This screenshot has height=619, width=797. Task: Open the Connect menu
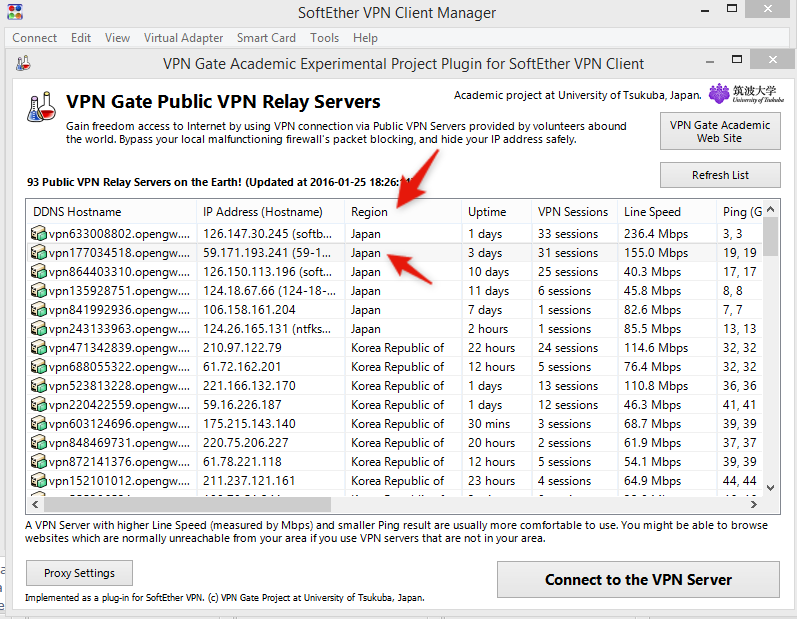point(35,38)
